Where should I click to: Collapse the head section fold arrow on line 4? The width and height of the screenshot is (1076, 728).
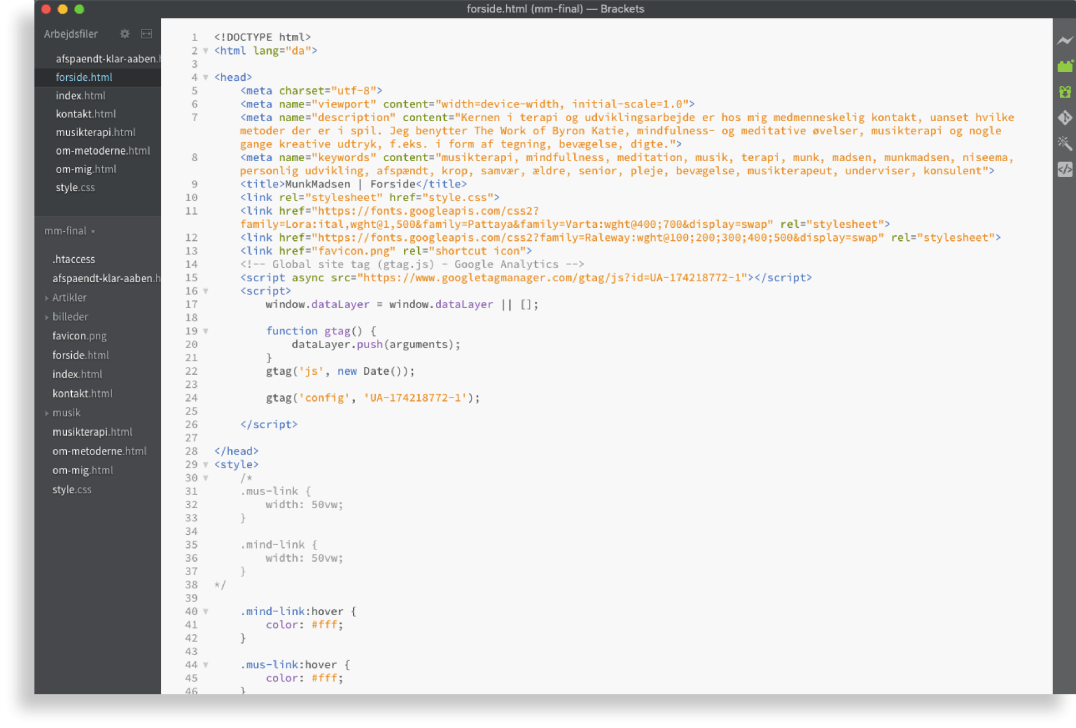click(205, 78)
